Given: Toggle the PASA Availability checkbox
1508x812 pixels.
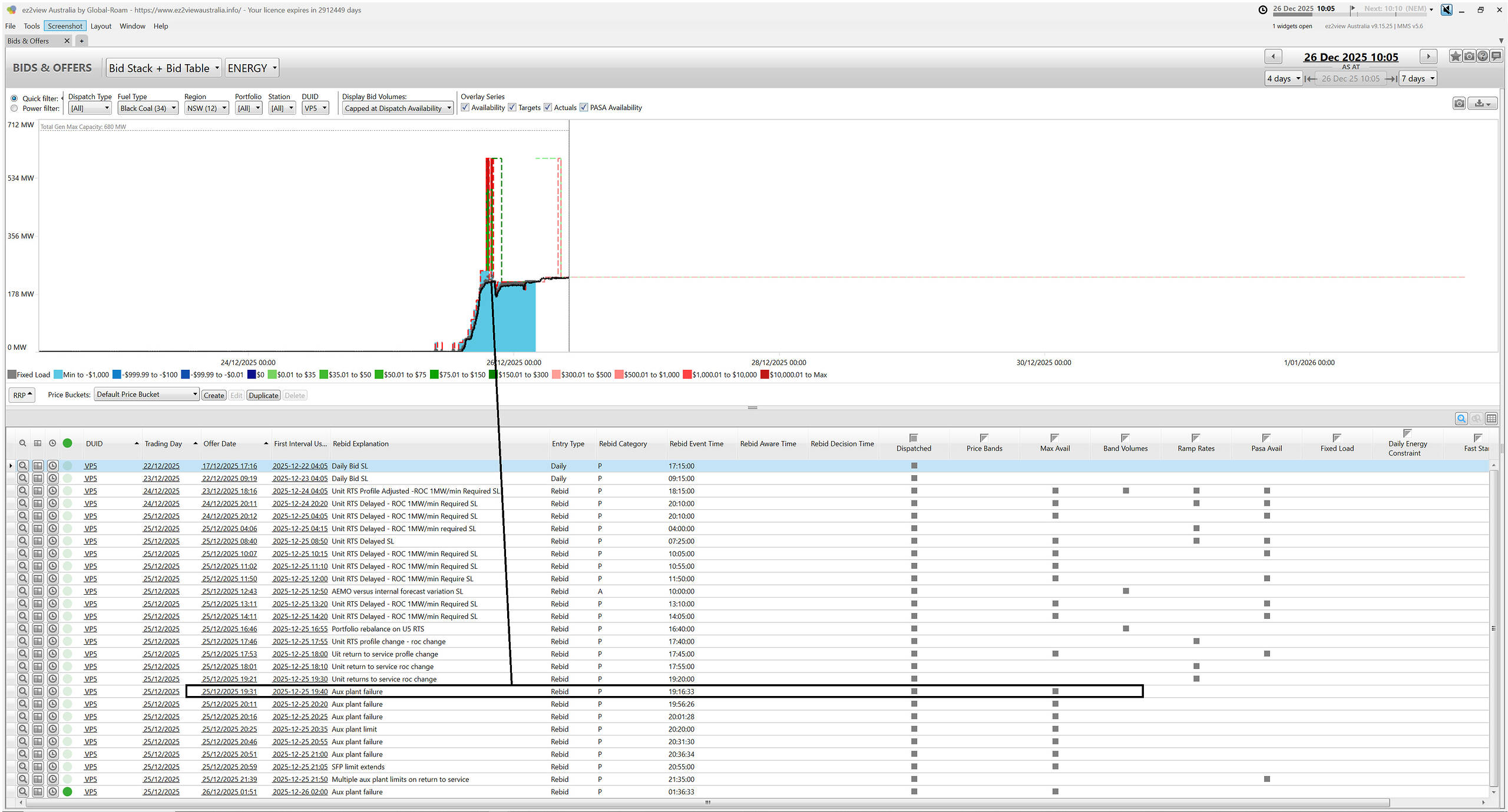Looking at the screenshot, I should [x=584, y=107].
